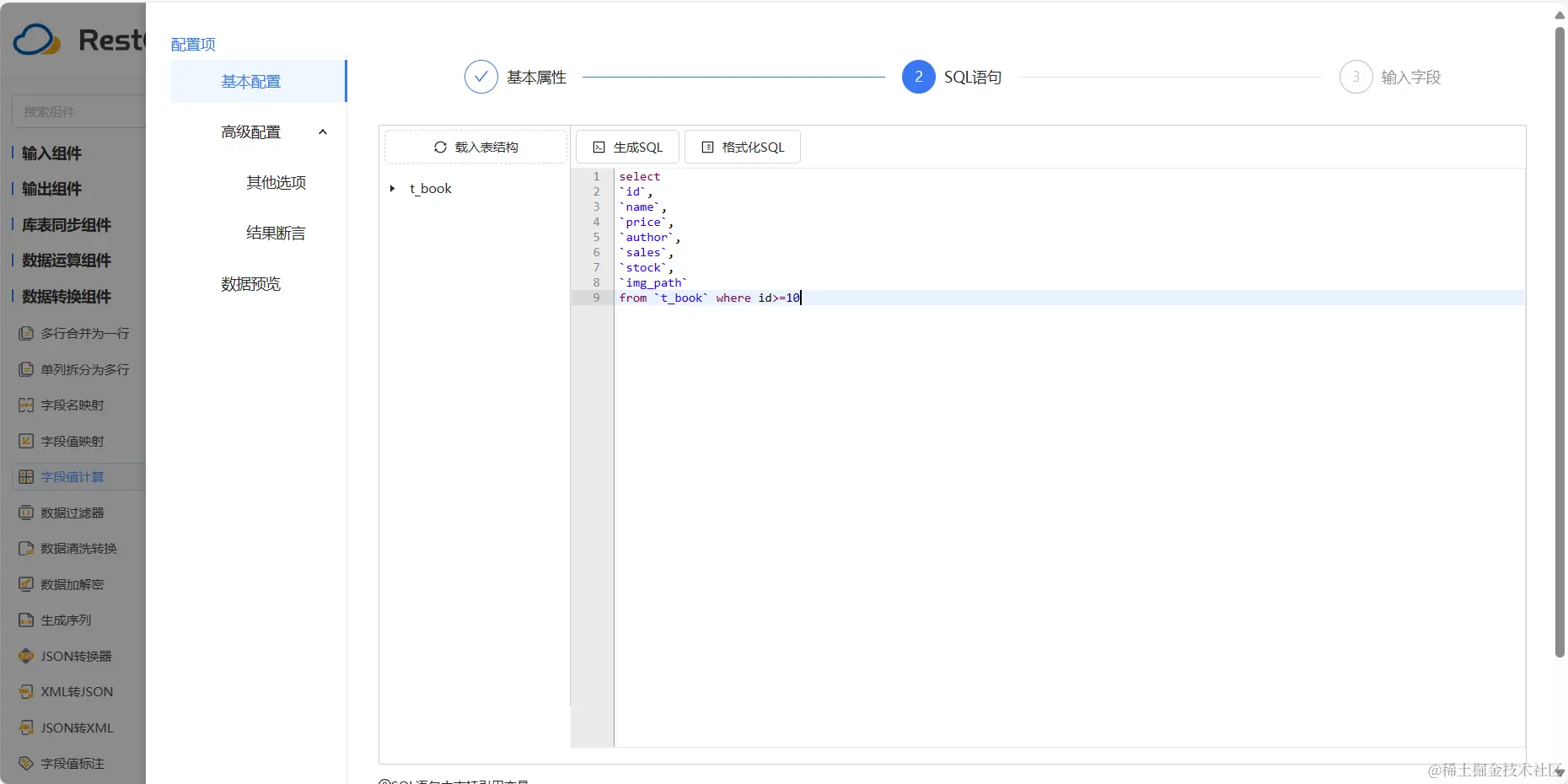Viewport: 1568px width, 784px height.
Task: Expand the 输出组件 category
Action: click(x=51, y=189)
